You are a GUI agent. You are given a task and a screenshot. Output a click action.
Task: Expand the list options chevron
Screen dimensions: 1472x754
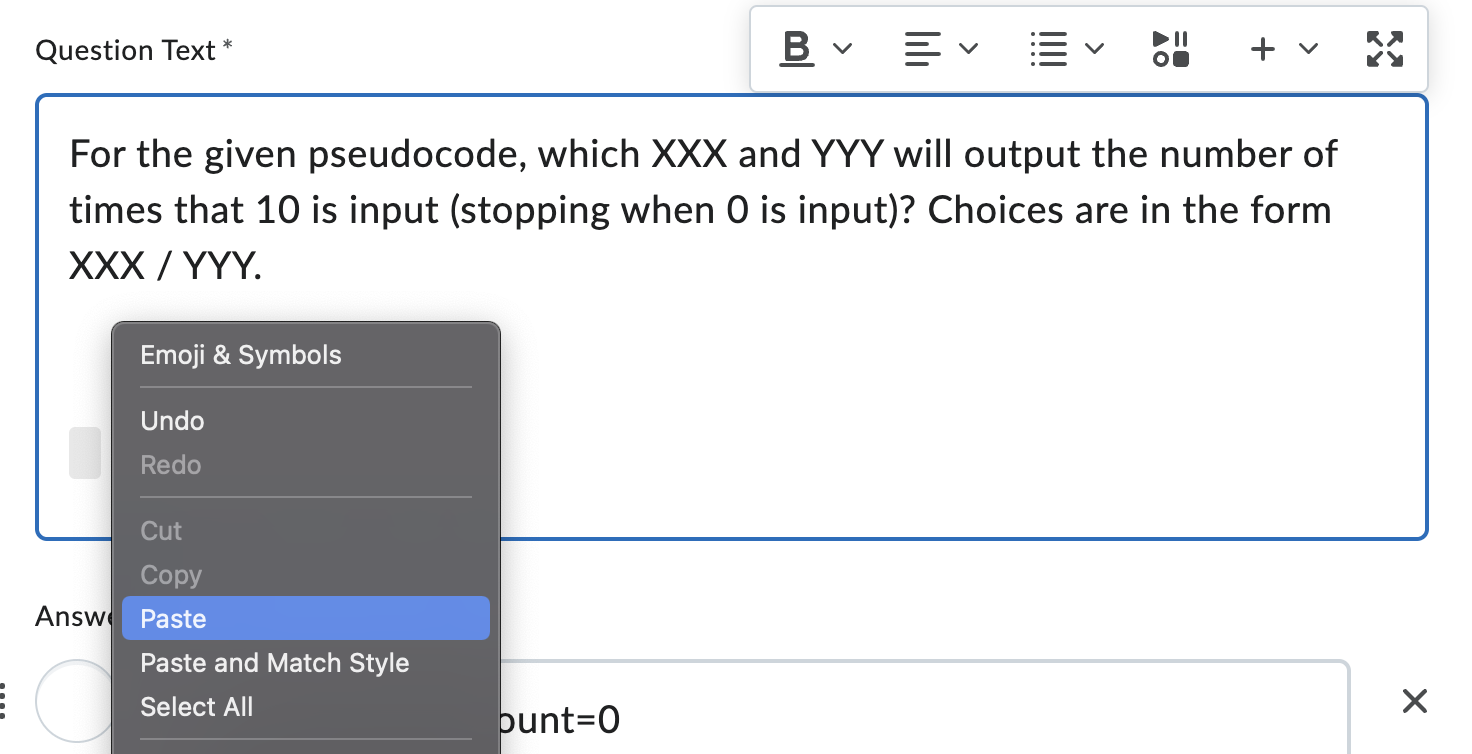click(x=1094, y=48)
